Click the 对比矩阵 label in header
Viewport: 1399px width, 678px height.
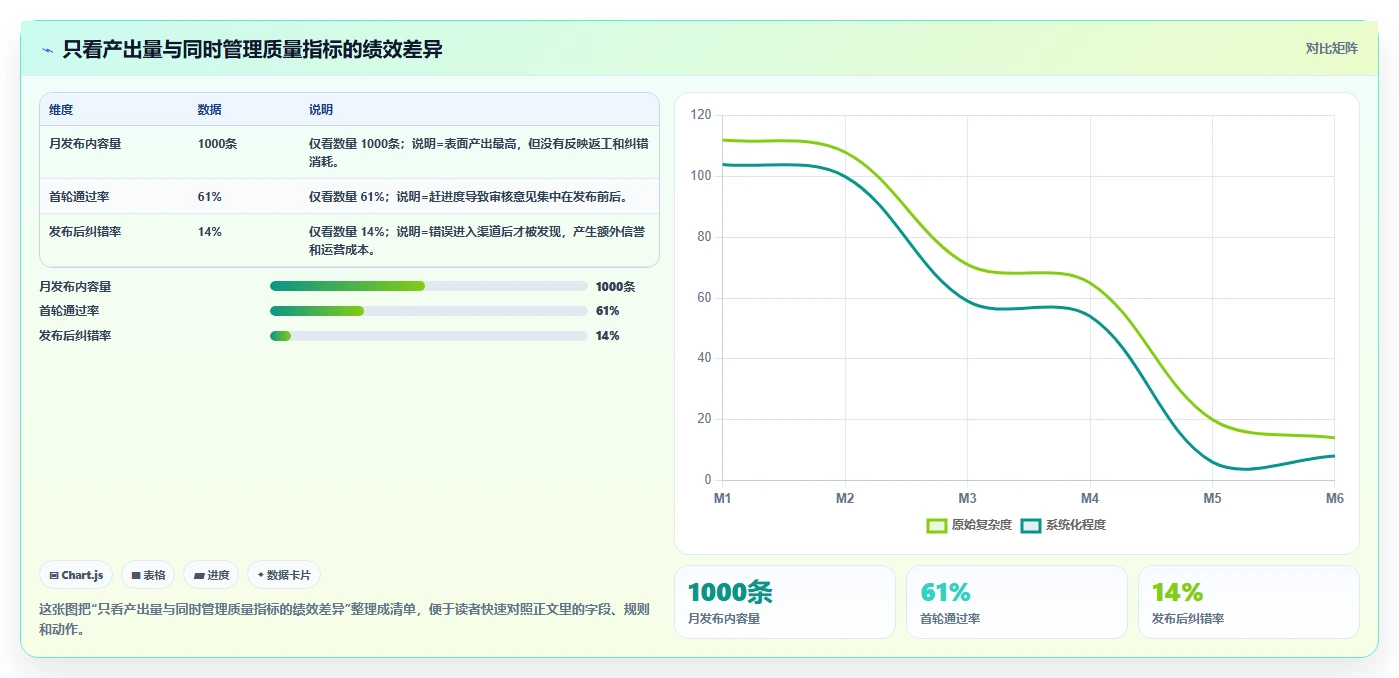coord(1331,48)
